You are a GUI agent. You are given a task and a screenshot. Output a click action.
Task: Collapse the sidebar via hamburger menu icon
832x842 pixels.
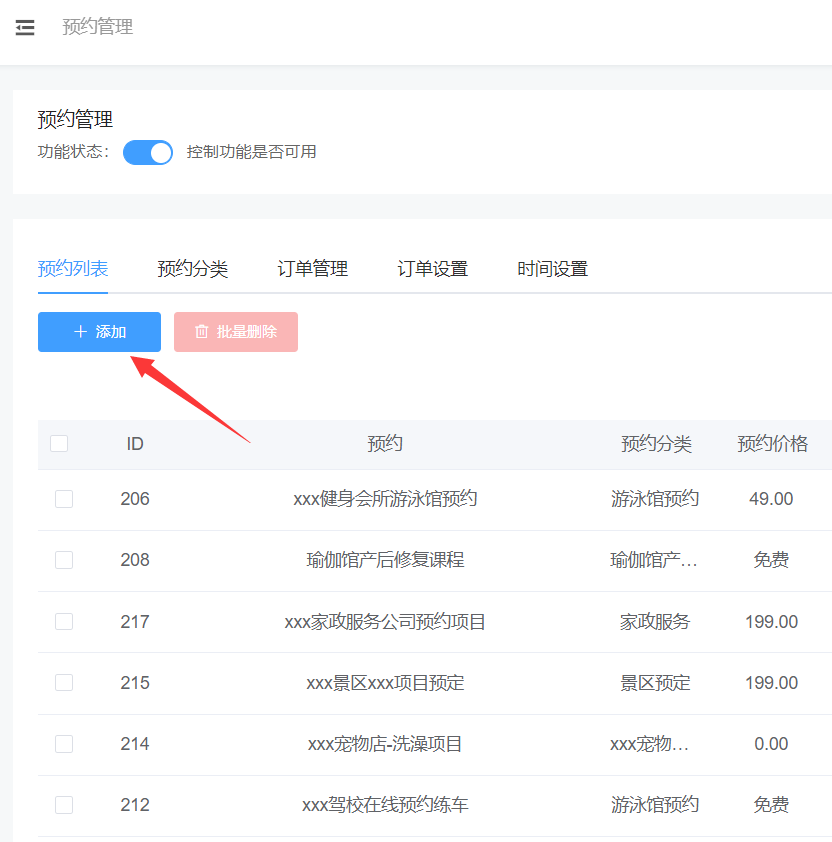(x=25, y=27)
